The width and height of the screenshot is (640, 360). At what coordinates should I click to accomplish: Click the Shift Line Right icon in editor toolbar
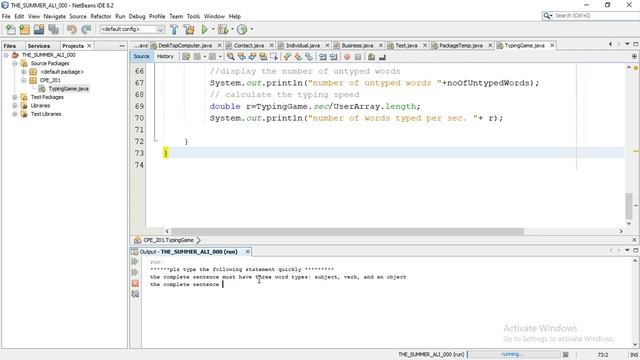[x=333, y=57]
